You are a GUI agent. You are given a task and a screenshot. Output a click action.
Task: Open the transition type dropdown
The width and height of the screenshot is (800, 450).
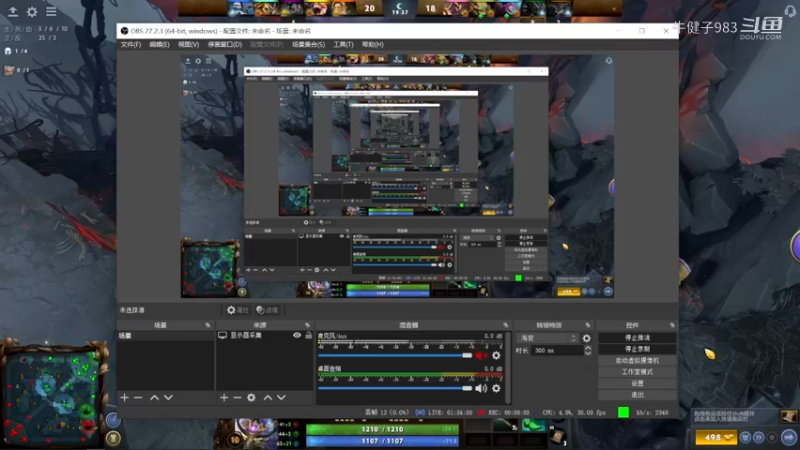click(x=547, y=338)
